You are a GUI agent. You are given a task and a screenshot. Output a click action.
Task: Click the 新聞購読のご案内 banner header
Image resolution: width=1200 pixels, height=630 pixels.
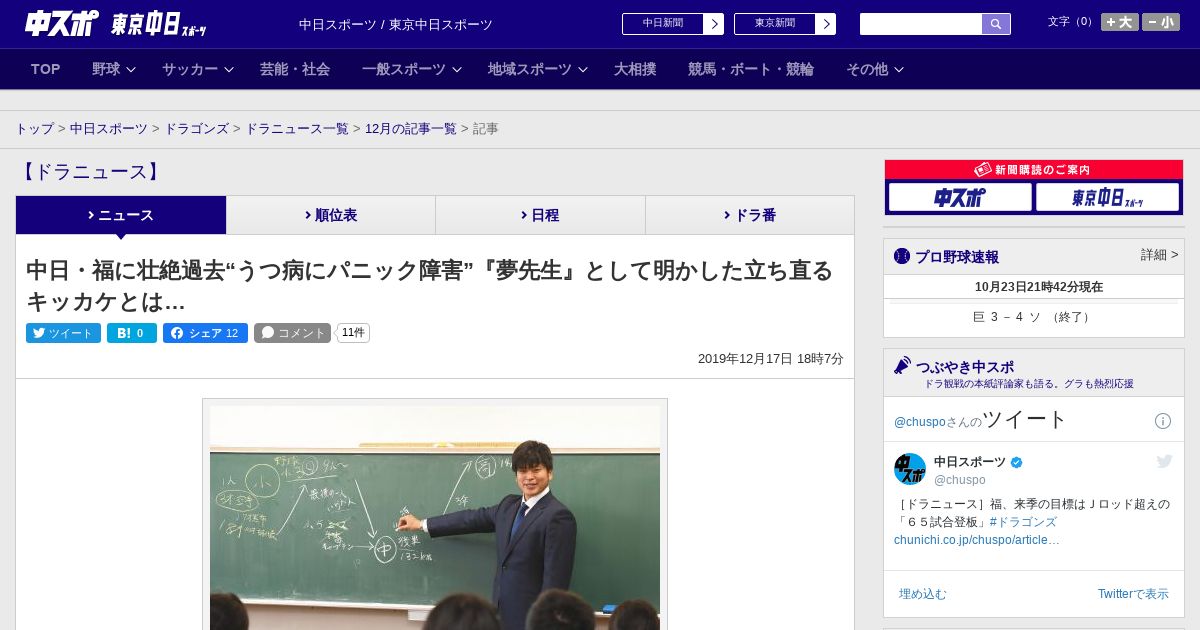[x=1034, y=170]
